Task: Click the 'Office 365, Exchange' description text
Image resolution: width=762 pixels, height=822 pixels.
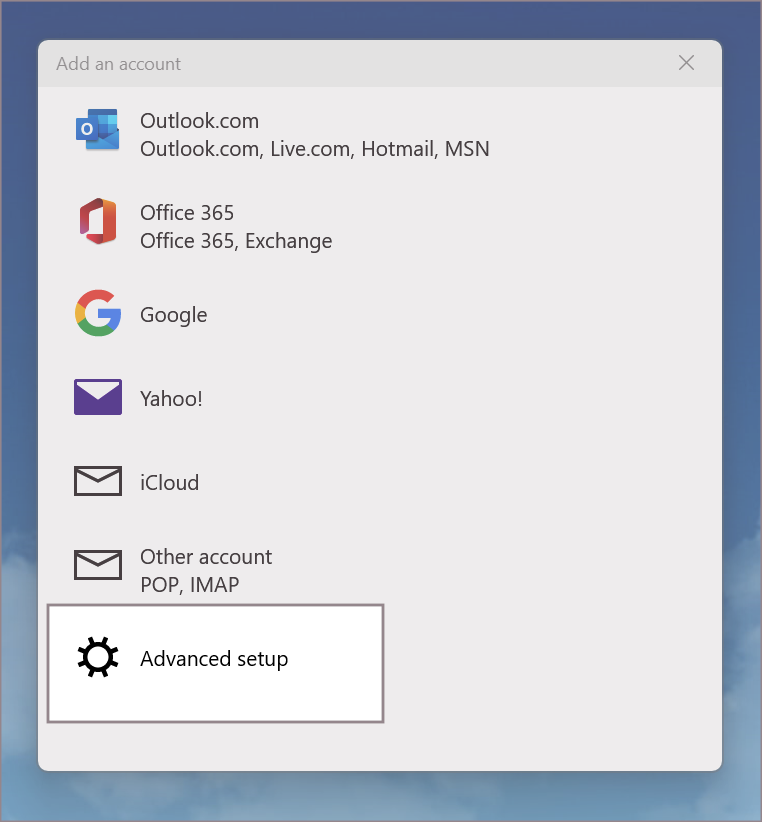Action: pyautogui.click(x=236, y=241)
